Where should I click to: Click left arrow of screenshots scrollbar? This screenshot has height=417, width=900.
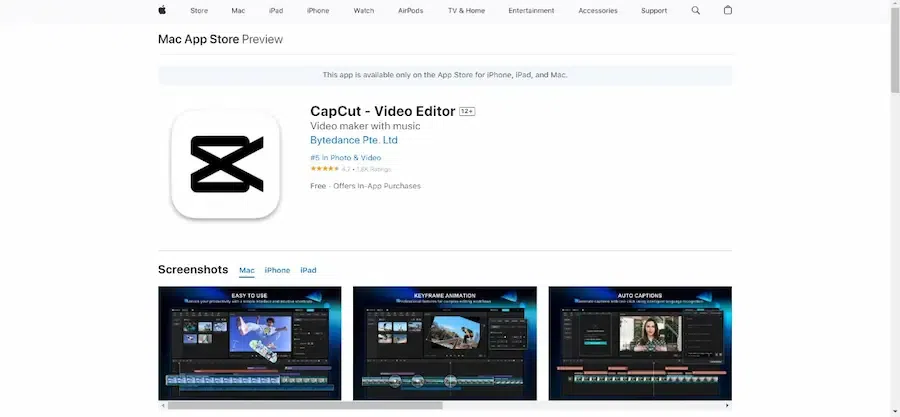[162, 406]
